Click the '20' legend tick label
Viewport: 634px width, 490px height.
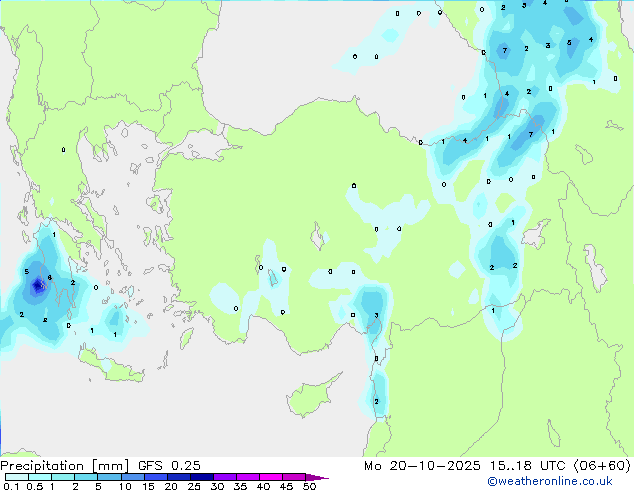point(171,486)
